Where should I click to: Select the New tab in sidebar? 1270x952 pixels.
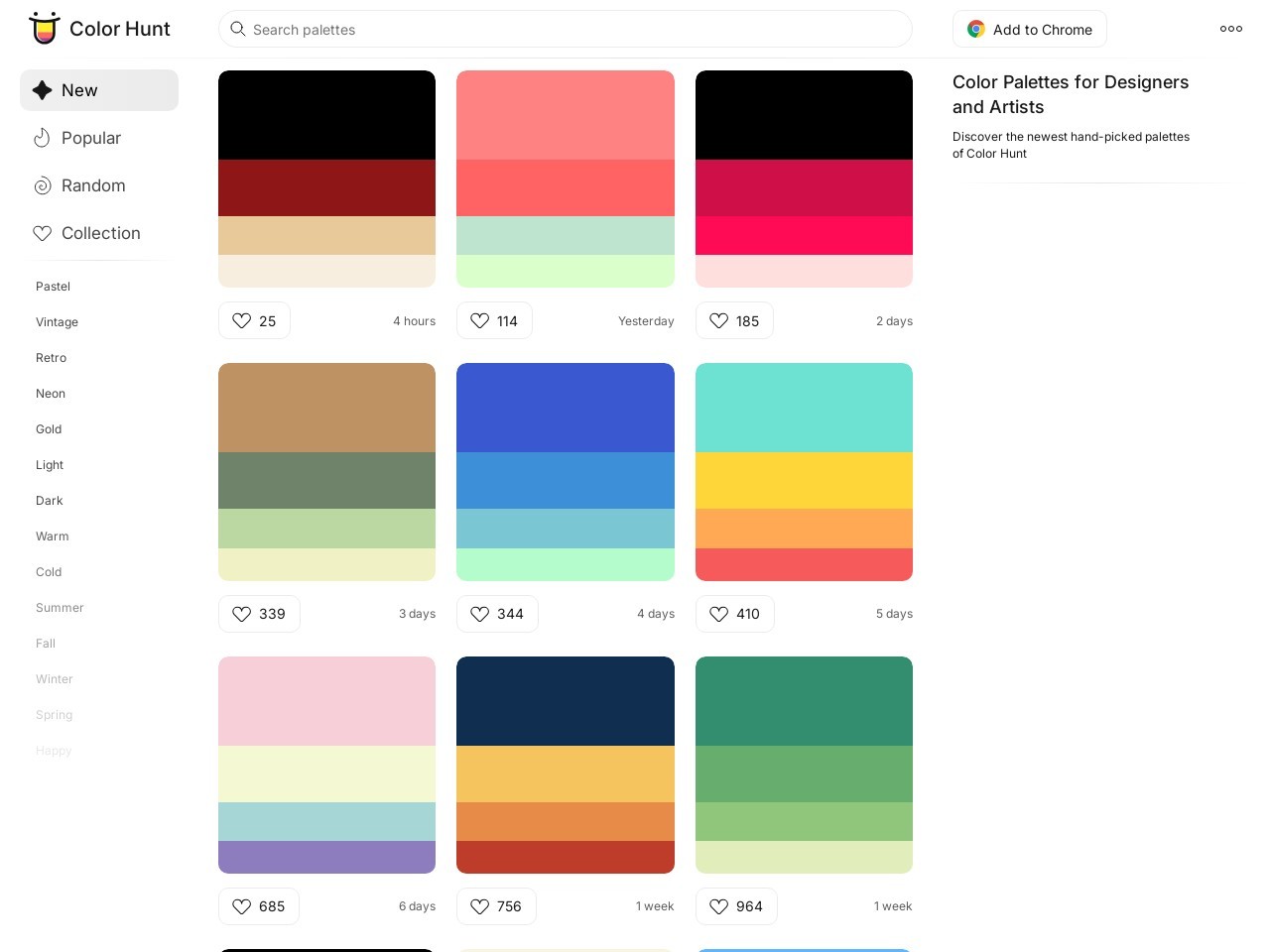(x=99, y=90)
